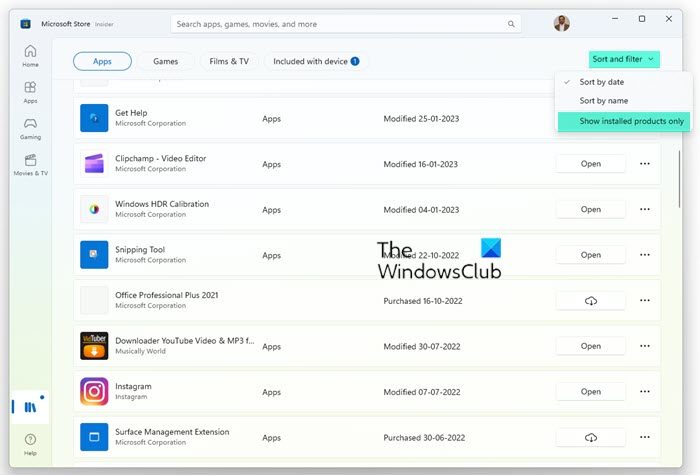Image resolution: width=700 pixels, height=476 pixels.
Task: Switch to the Films & TV tab
Action: pyautogui.click(x=229, y=61)
